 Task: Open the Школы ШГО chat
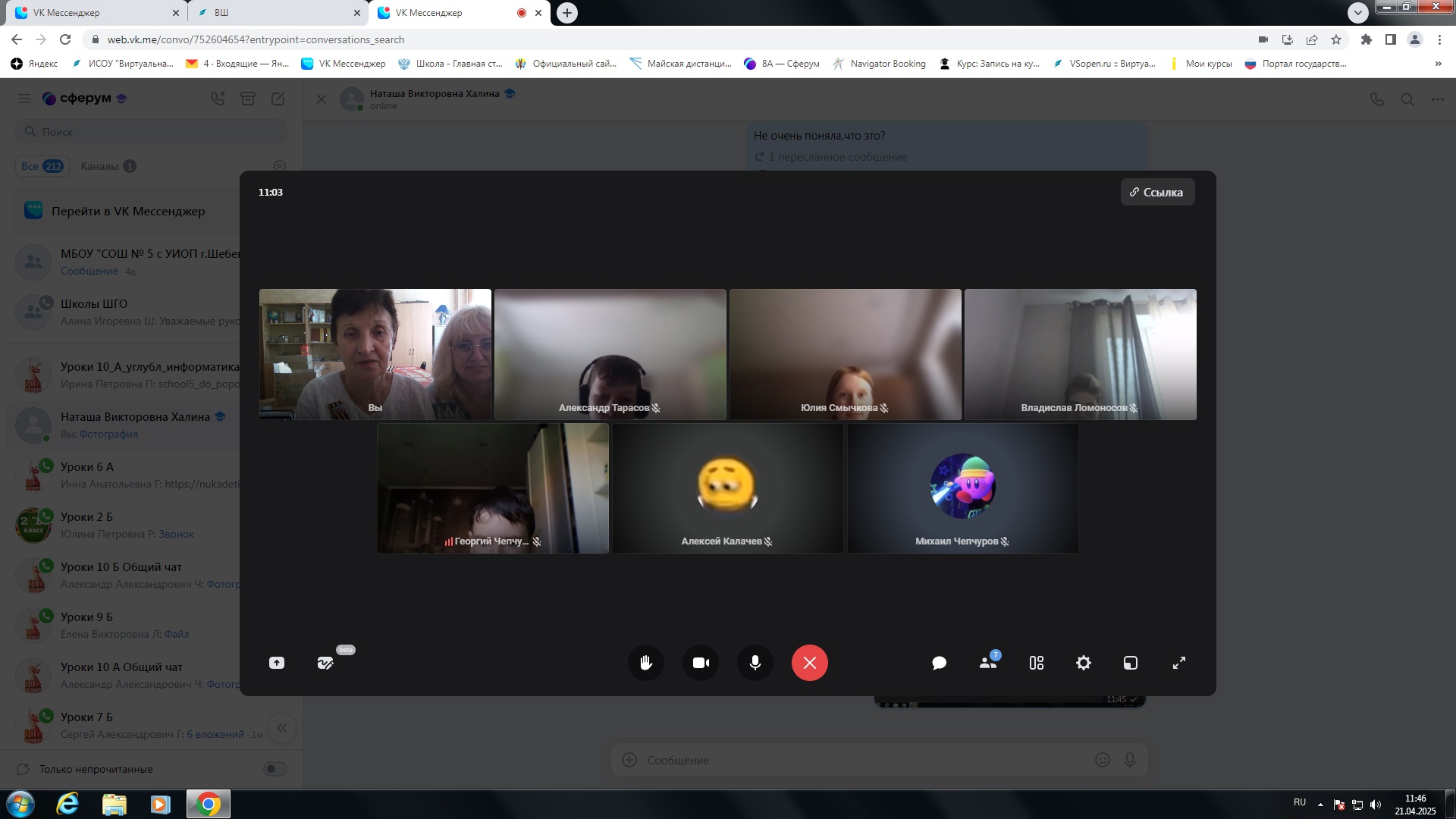(127, 312)
